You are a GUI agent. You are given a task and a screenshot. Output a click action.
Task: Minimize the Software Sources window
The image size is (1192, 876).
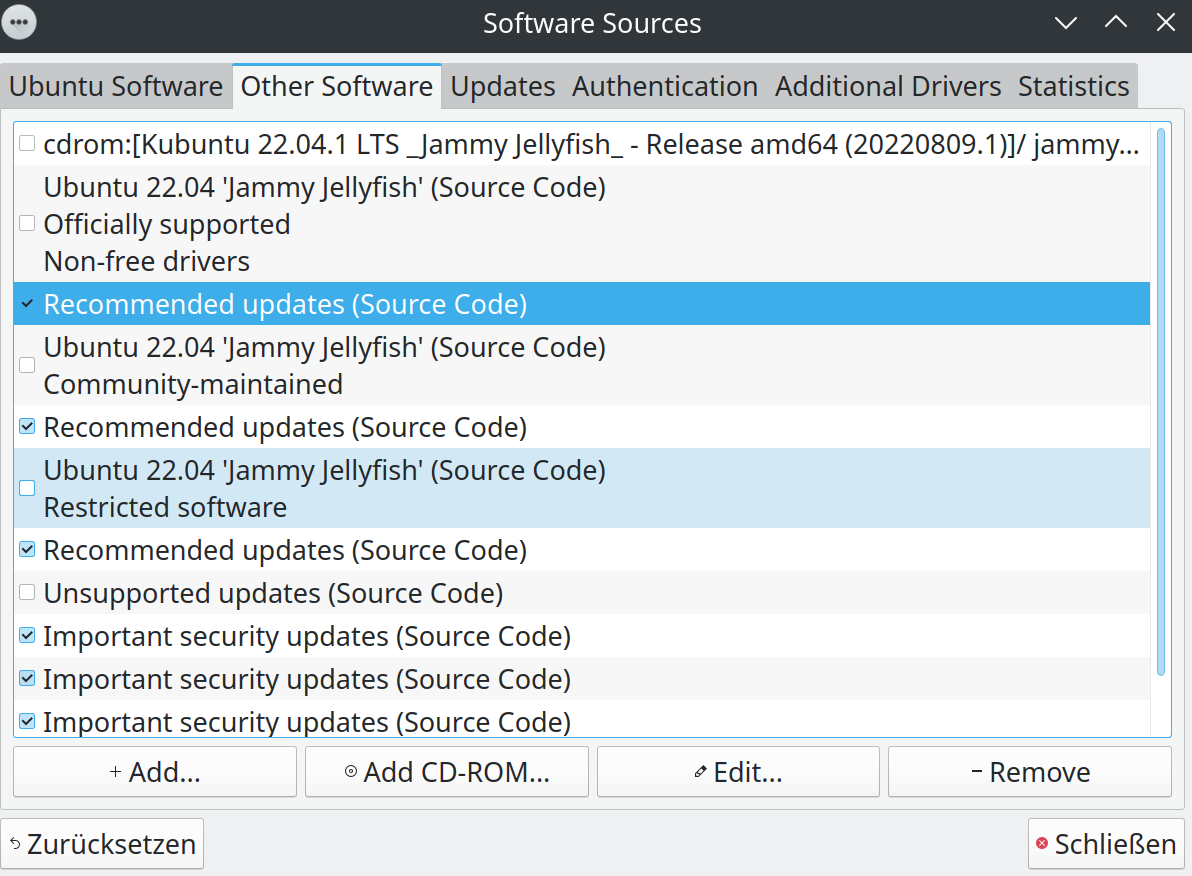pyautogui.click(x=1066, y=23)
